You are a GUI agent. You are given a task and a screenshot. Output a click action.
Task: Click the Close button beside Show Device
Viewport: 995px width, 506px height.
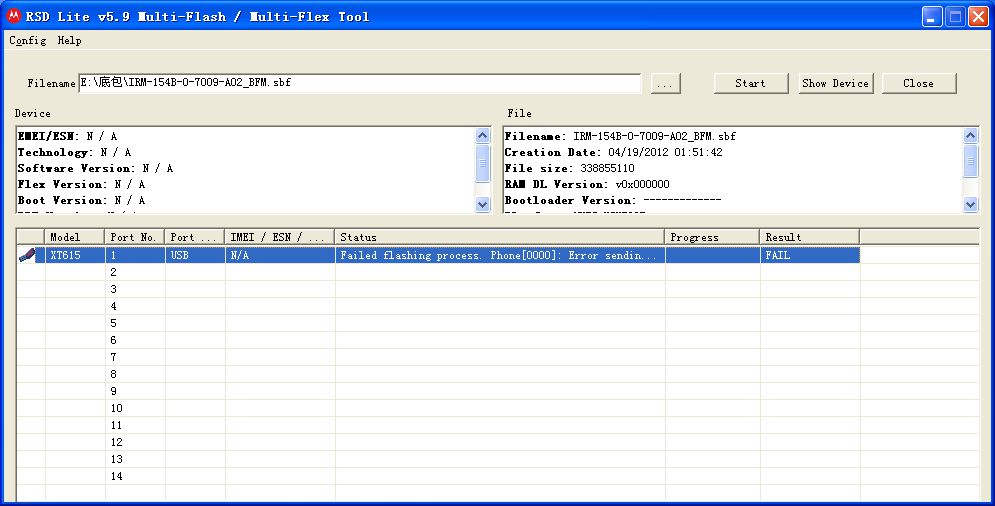[918, 83]
